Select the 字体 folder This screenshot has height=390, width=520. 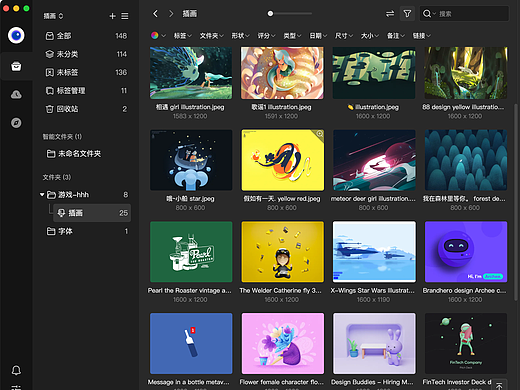(x=86, y=231)
